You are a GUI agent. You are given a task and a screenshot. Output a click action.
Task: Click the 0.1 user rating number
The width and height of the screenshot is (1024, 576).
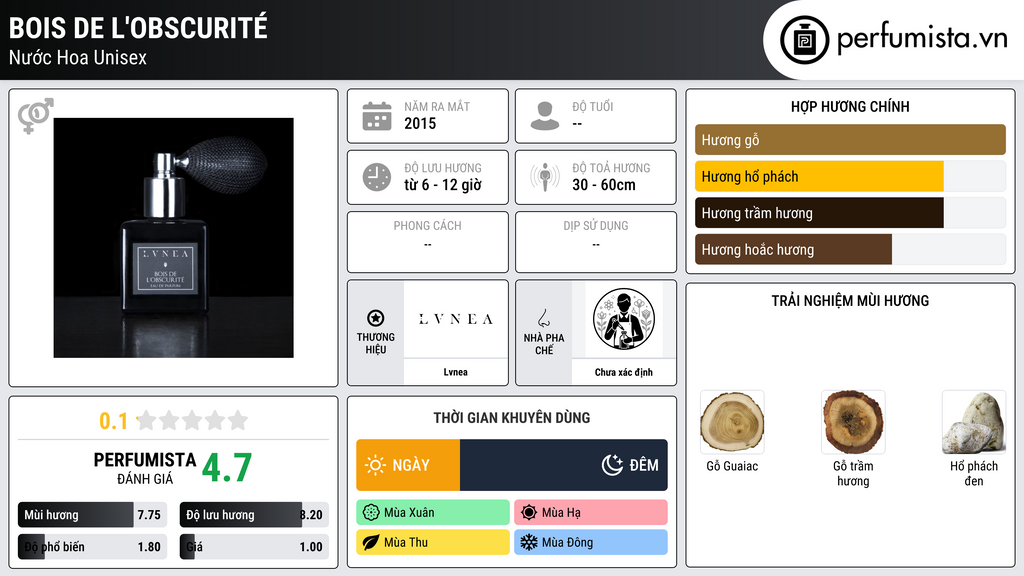coord(114,421)
